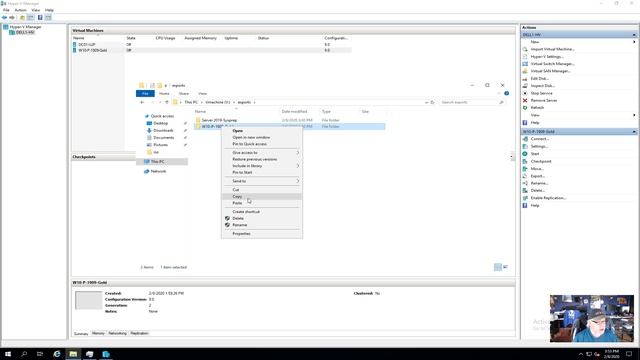Viewport: 640px width, 360px height.
Task: Click Windows Start button on taskbar
Action: [x=8, y=354]
